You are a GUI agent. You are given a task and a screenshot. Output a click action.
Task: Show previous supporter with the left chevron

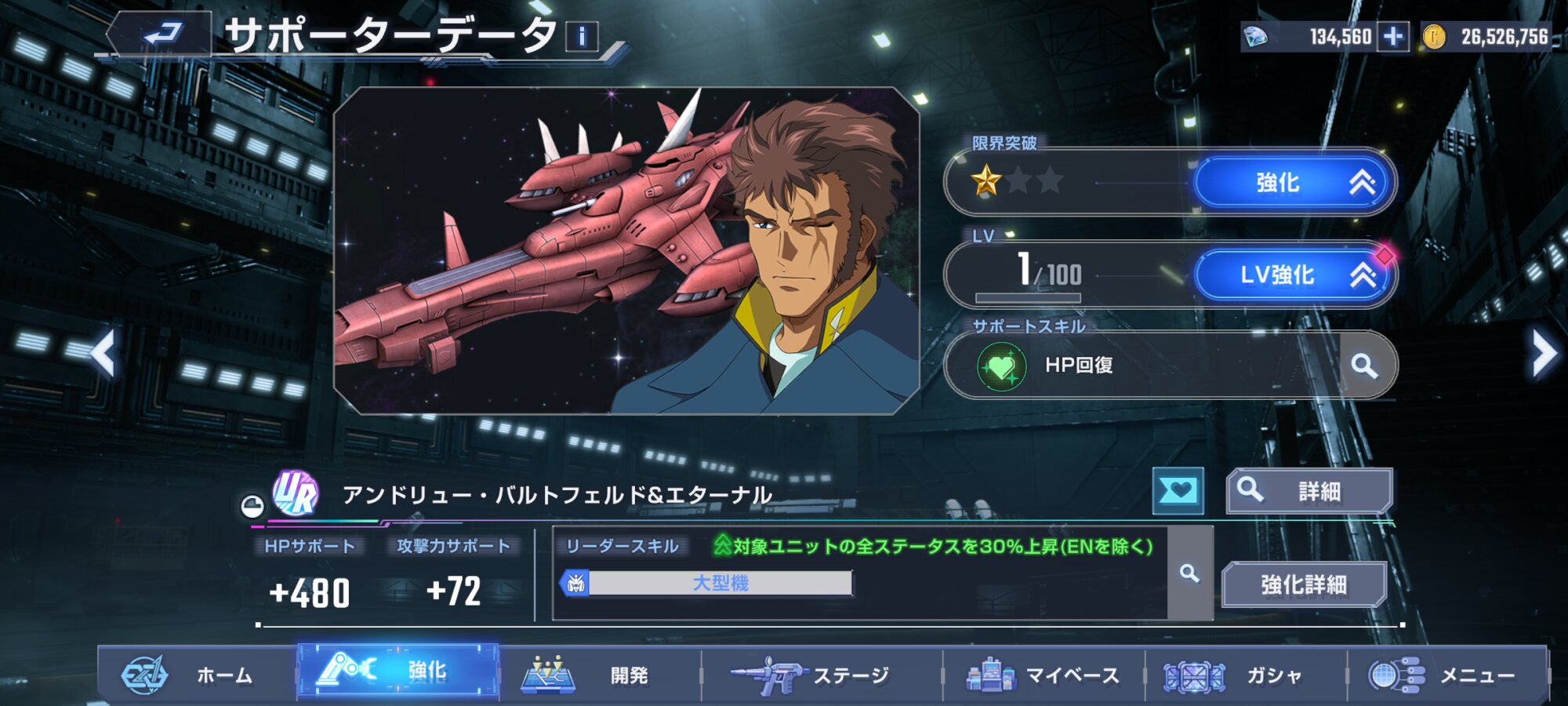(x=103, y=353)
